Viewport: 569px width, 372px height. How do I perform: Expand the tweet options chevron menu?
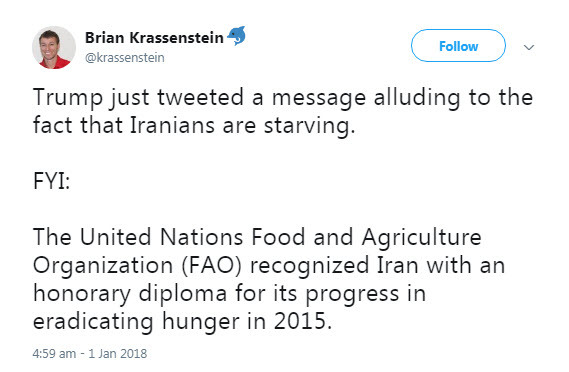coord(529,47)
